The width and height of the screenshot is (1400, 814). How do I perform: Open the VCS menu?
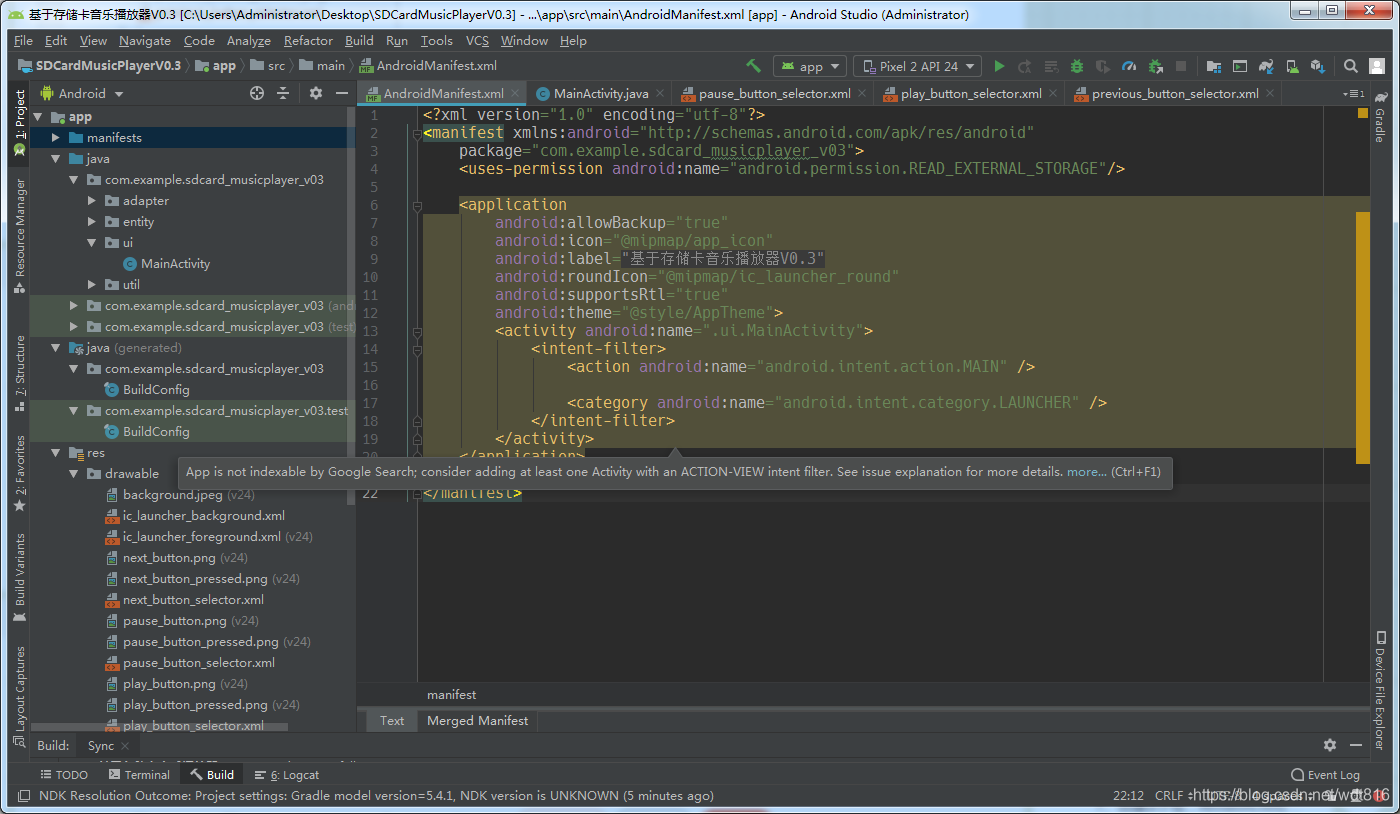click(477, 40)
